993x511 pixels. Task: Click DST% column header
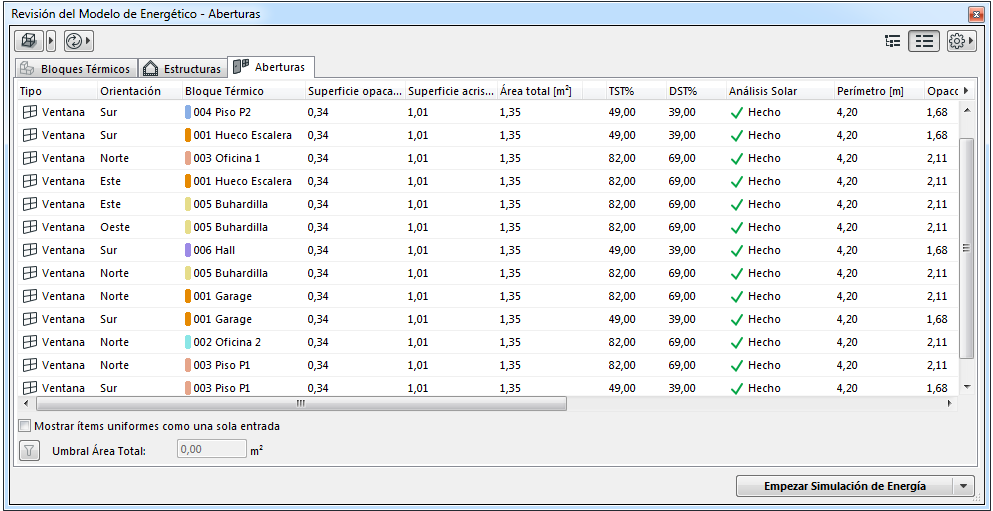[695, 91]
